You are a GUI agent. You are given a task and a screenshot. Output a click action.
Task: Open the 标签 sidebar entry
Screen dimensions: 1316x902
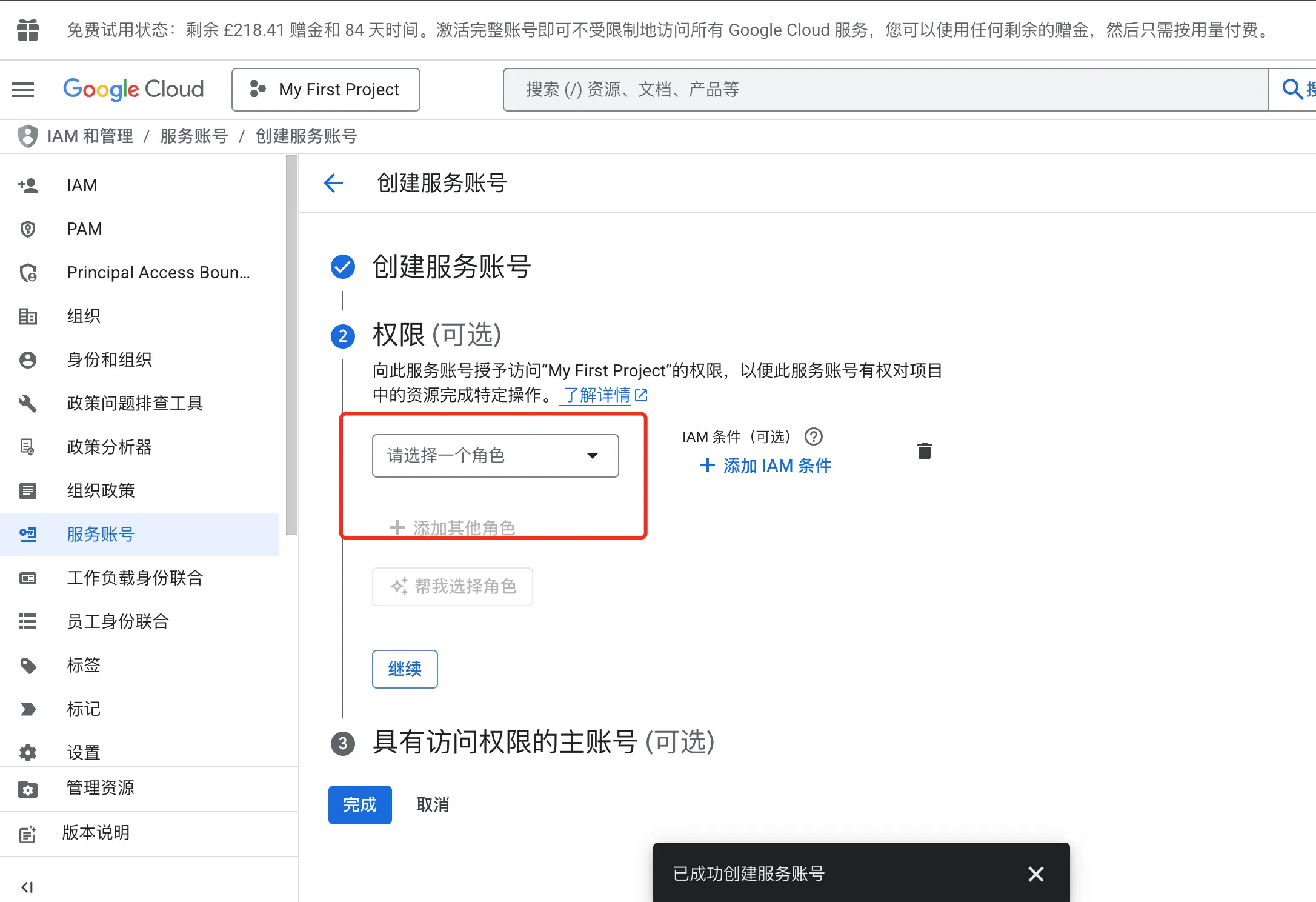pos(84,665)
